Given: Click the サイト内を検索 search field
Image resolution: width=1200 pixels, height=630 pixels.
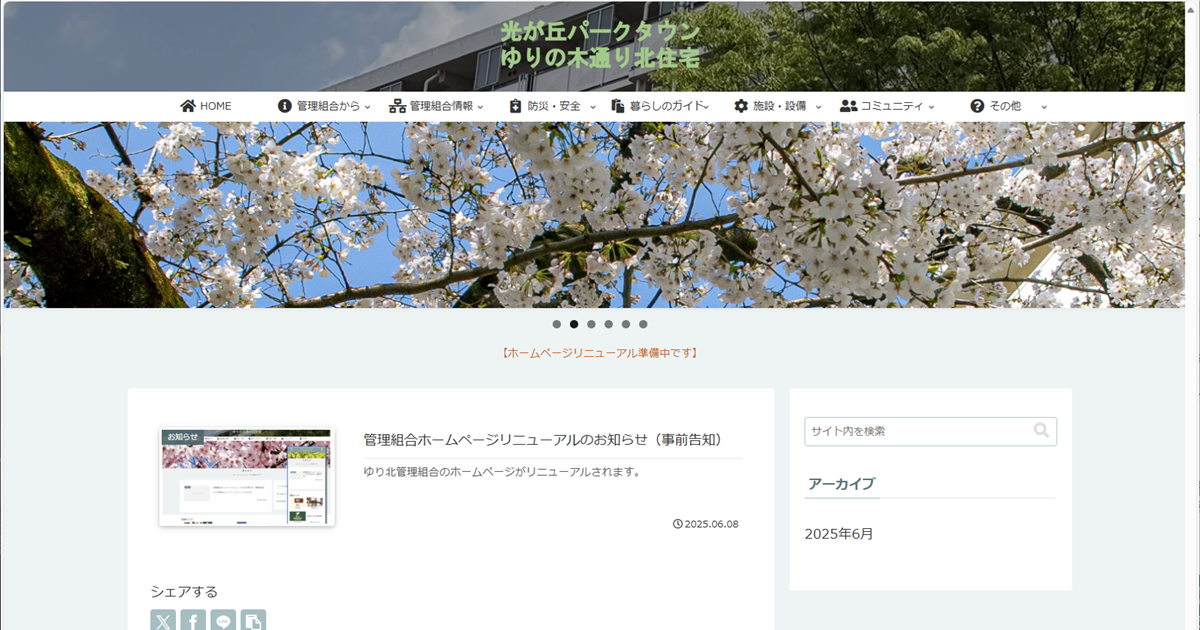Looking at the screenshot, I should point(915,431).
